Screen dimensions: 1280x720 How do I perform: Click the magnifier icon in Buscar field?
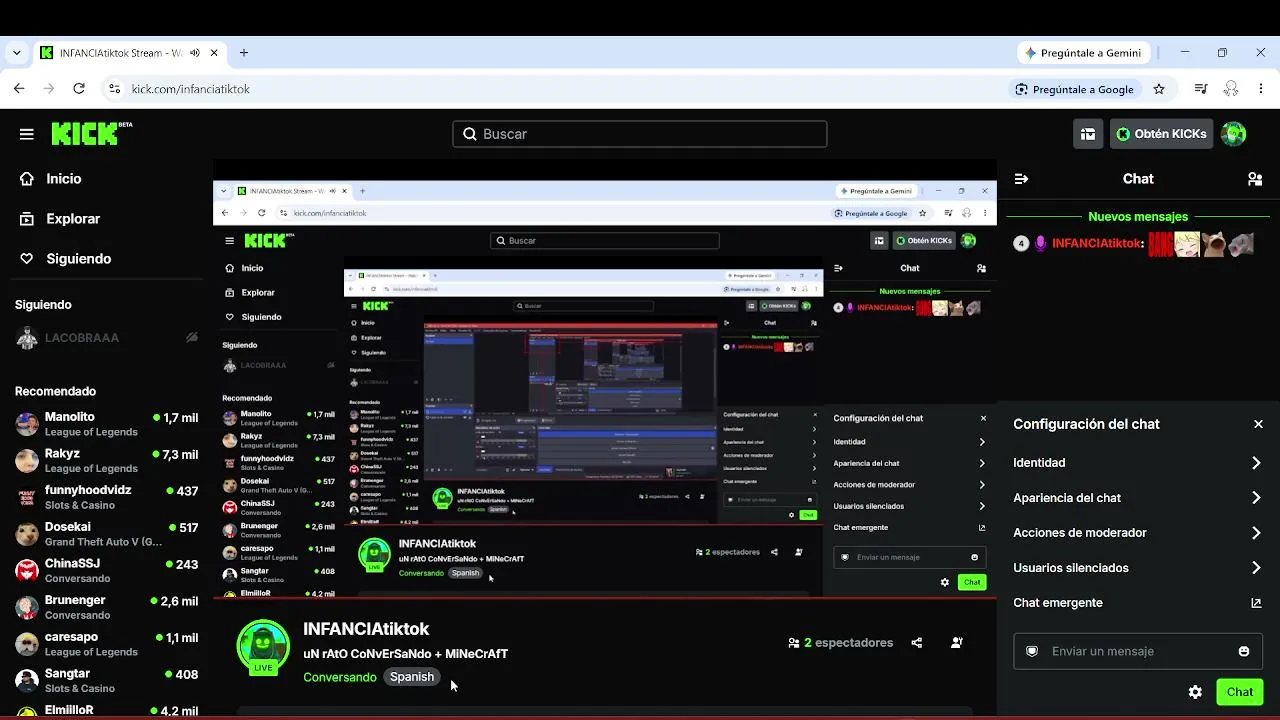click(x=470, y=134)
